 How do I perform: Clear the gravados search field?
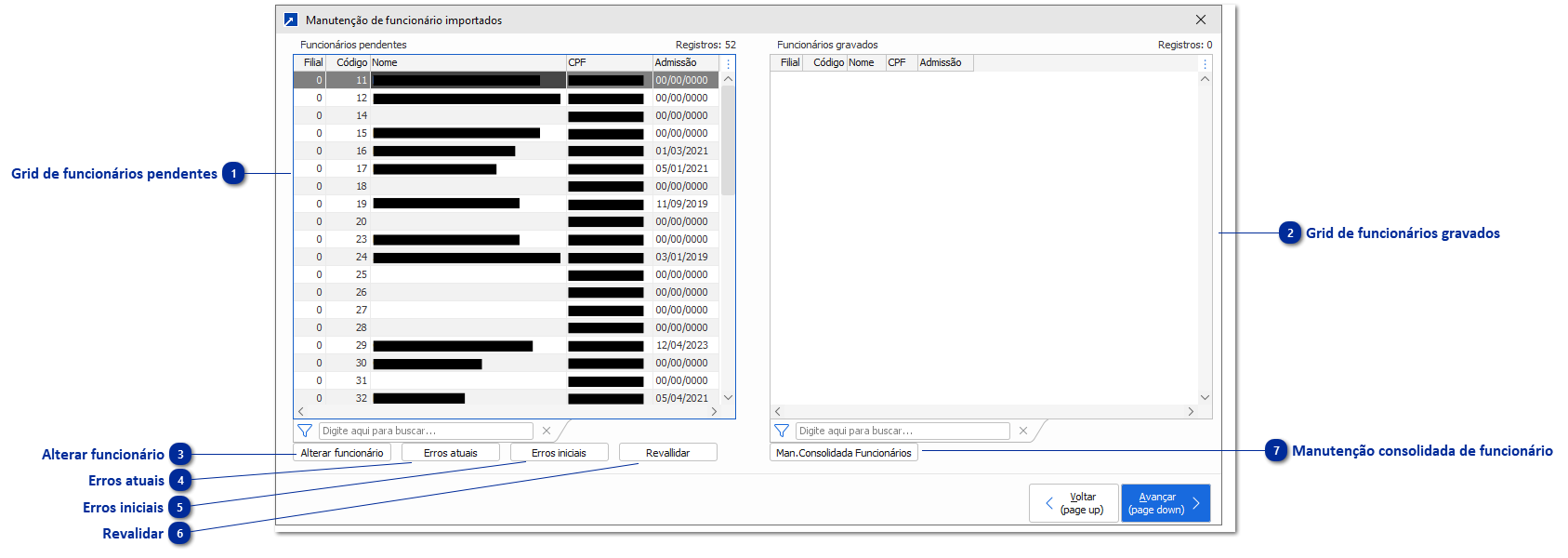pos(1023,431)
